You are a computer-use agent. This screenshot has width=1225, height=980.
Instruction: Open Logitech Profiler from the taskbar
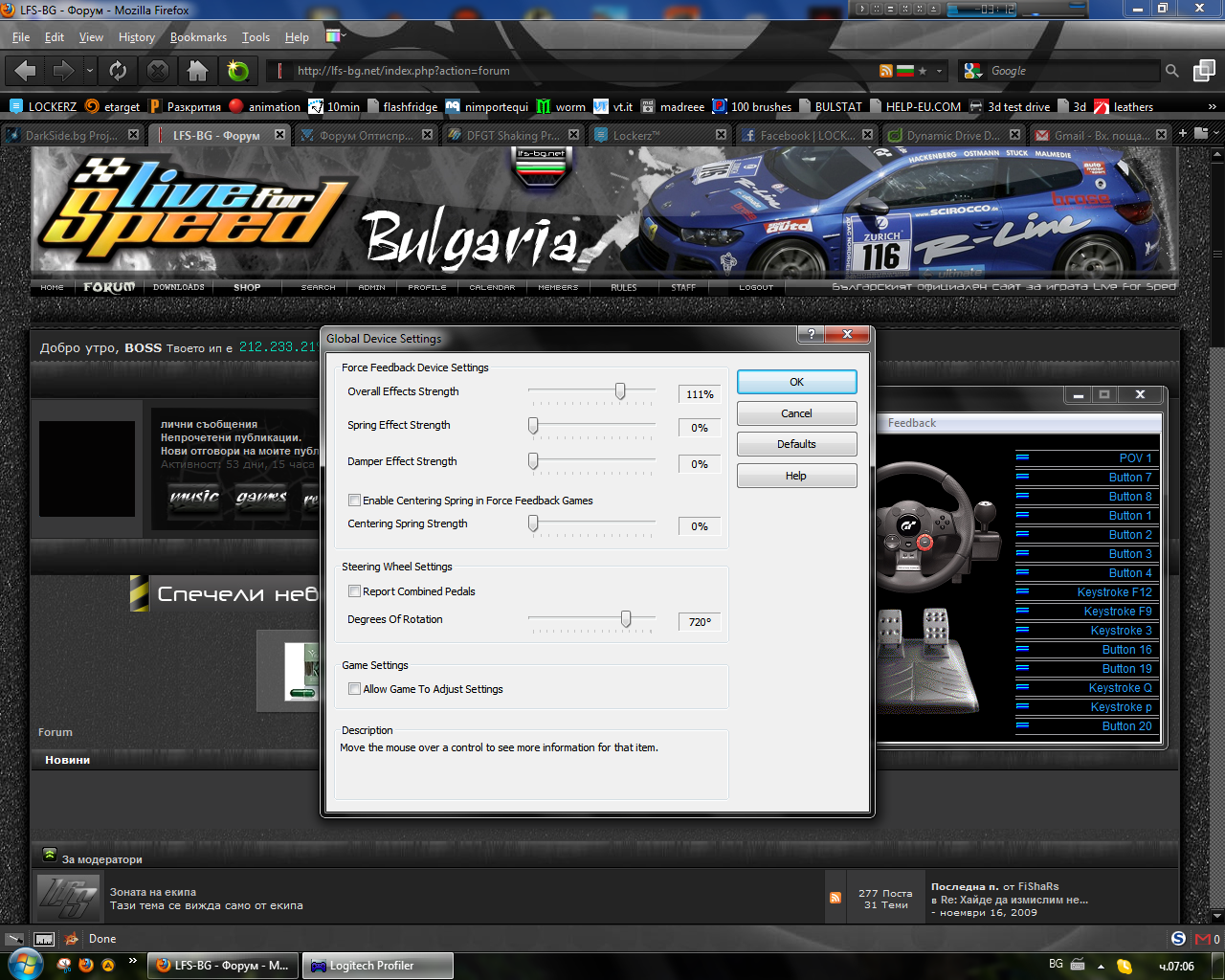(x=378, y=966)
